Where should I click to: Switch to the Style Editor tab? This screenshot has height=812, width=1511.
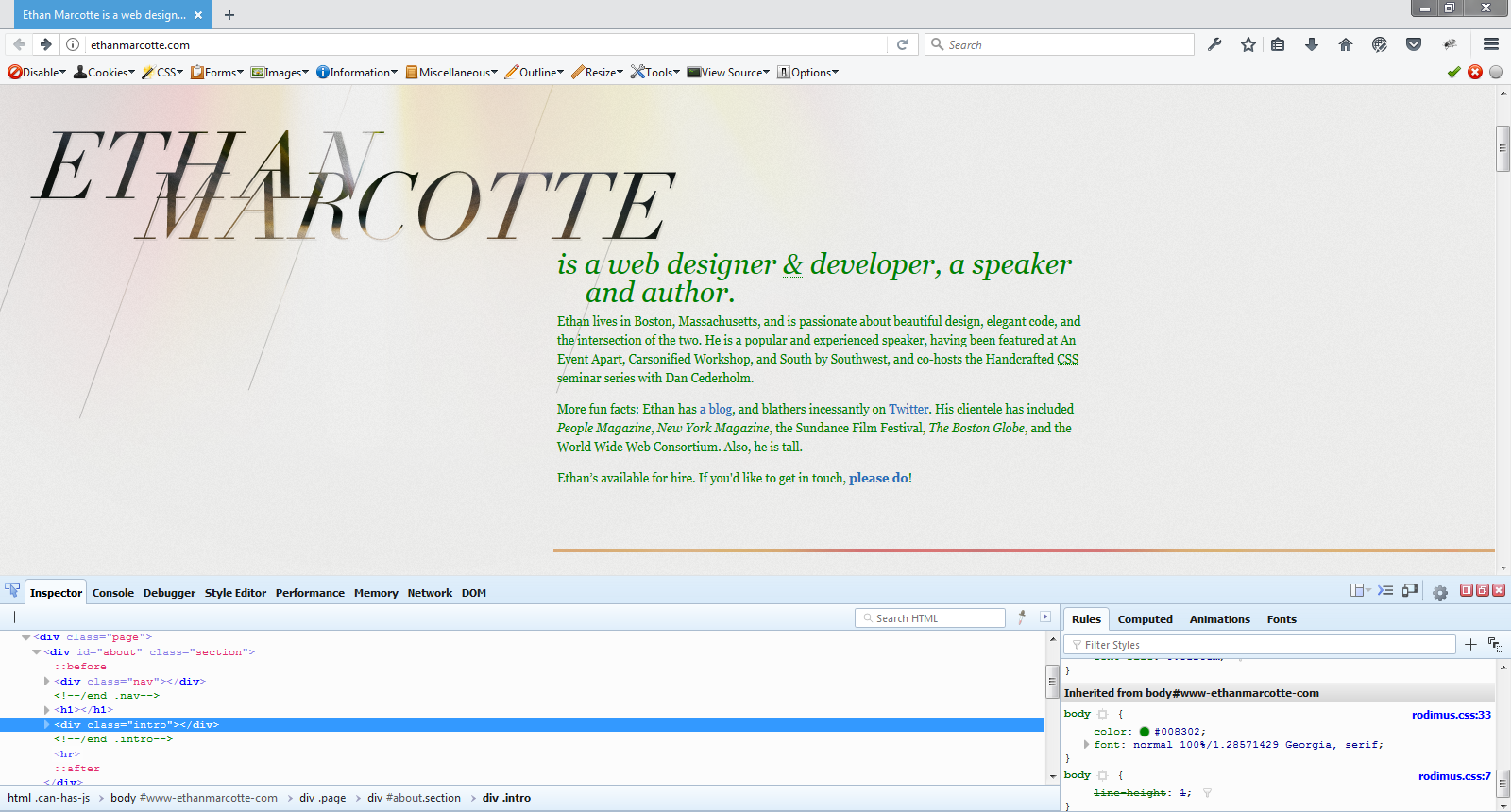point(235,593)
